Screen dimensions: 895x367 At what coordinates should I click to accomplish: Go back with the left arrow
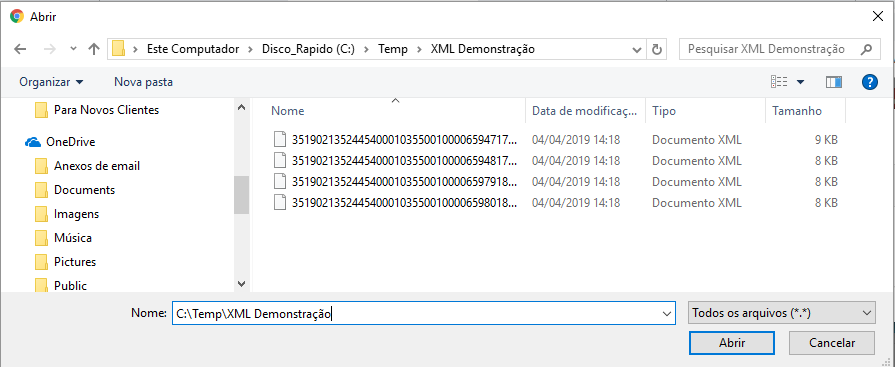coord(20,49)
